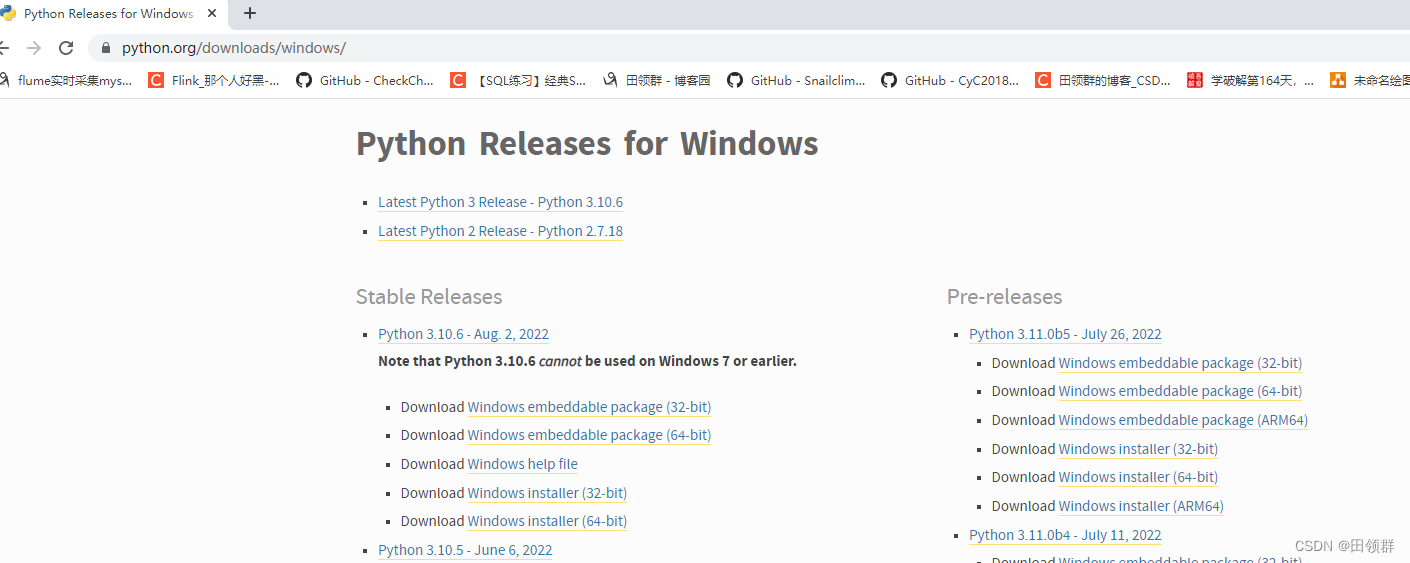Open the Python 3.10.5 - June 6, 2022 link

(465, 550)
